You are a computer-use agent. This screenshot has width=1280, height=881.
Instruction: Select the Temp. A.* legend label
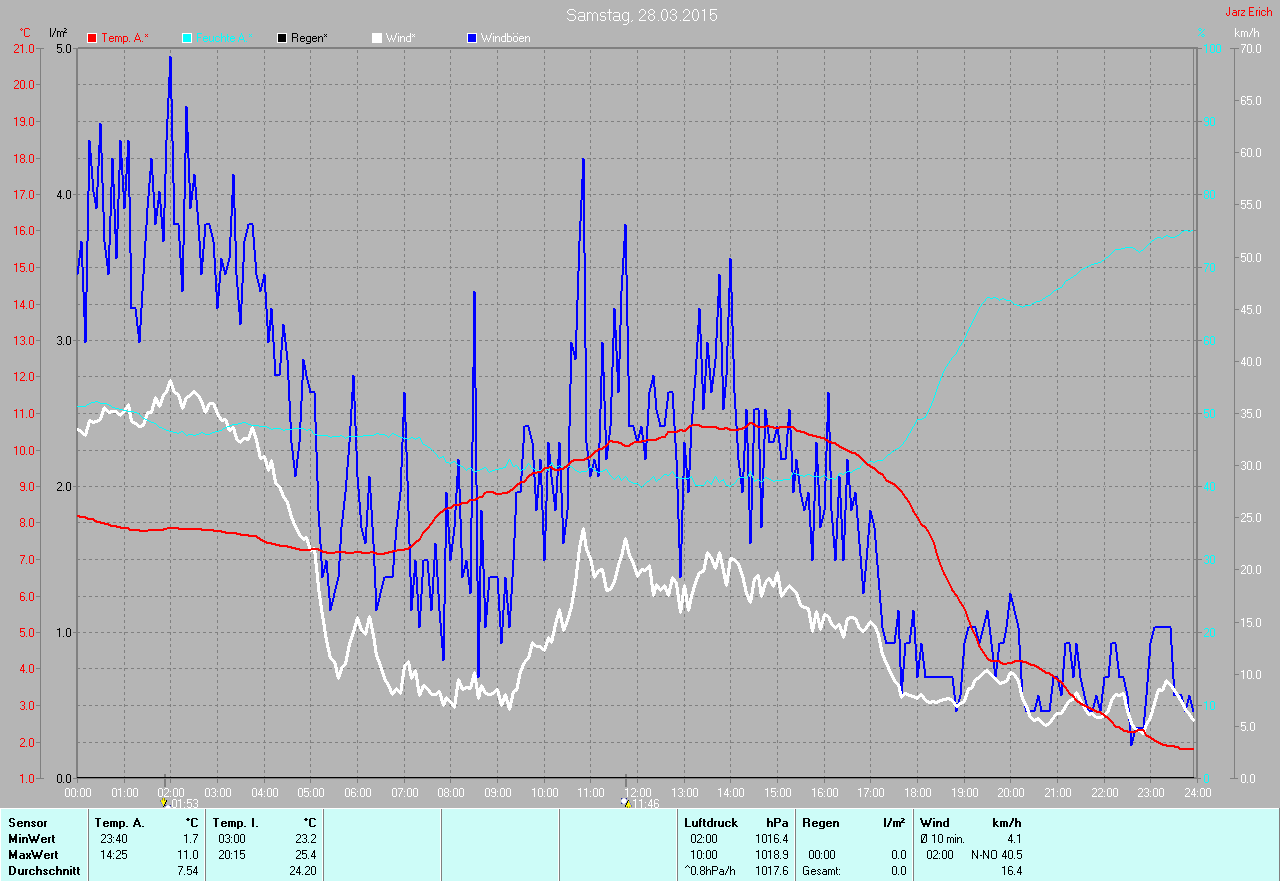click(x=125, y=38)
